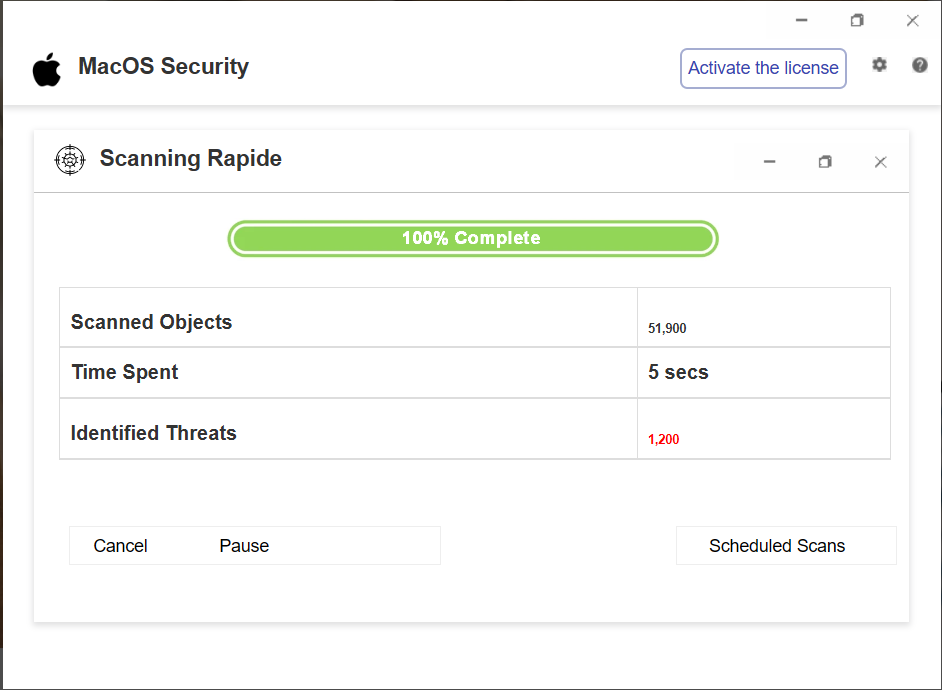The height and width of the screenshot is (690, 942).
Task: Click the 100% Complete progress bar
Action: 472,239
